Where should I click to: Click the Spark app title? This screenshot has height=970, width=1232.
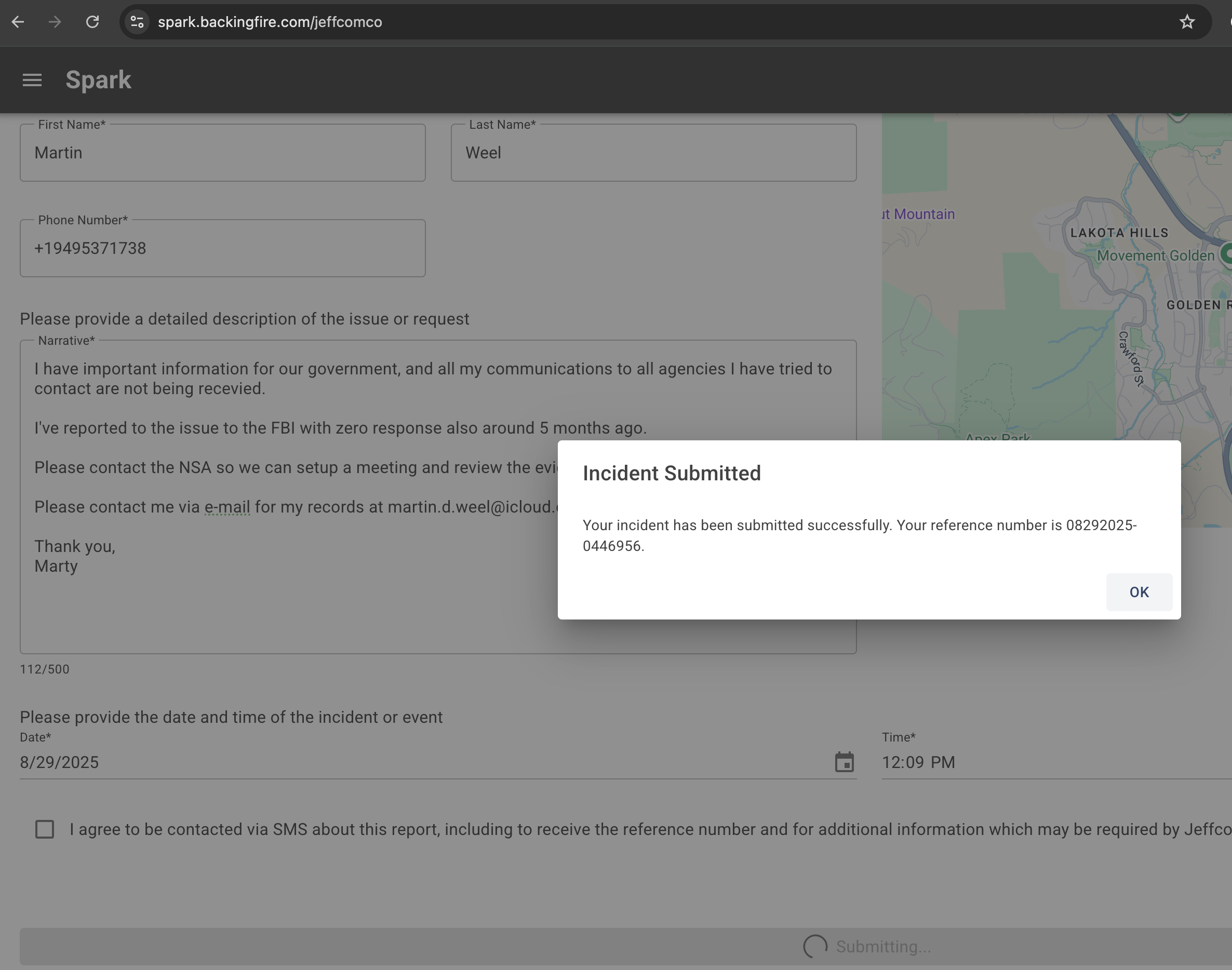pos(98,80)
